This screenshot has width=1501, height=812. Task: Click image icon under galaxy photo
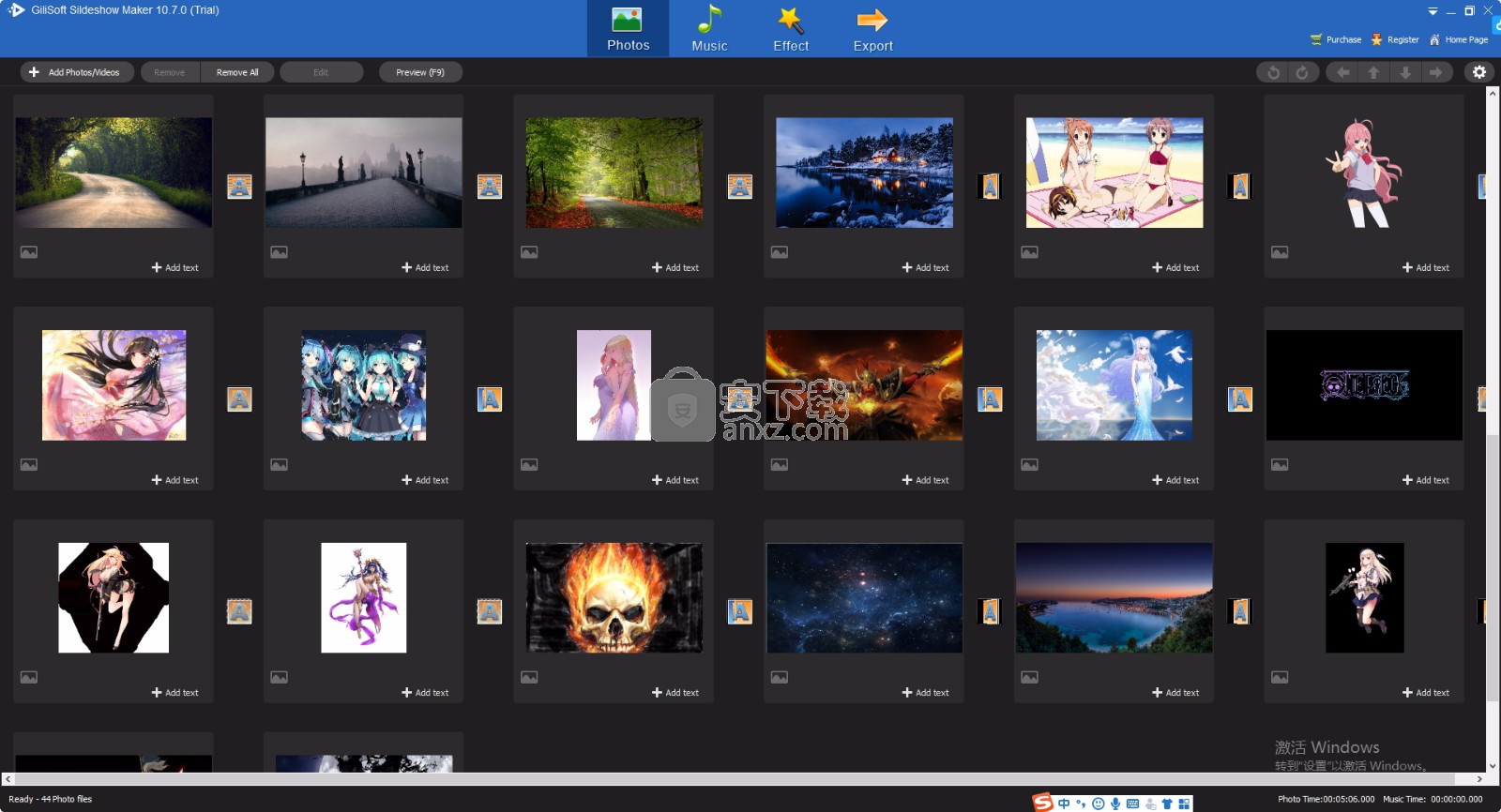click(x=779, y=677)
